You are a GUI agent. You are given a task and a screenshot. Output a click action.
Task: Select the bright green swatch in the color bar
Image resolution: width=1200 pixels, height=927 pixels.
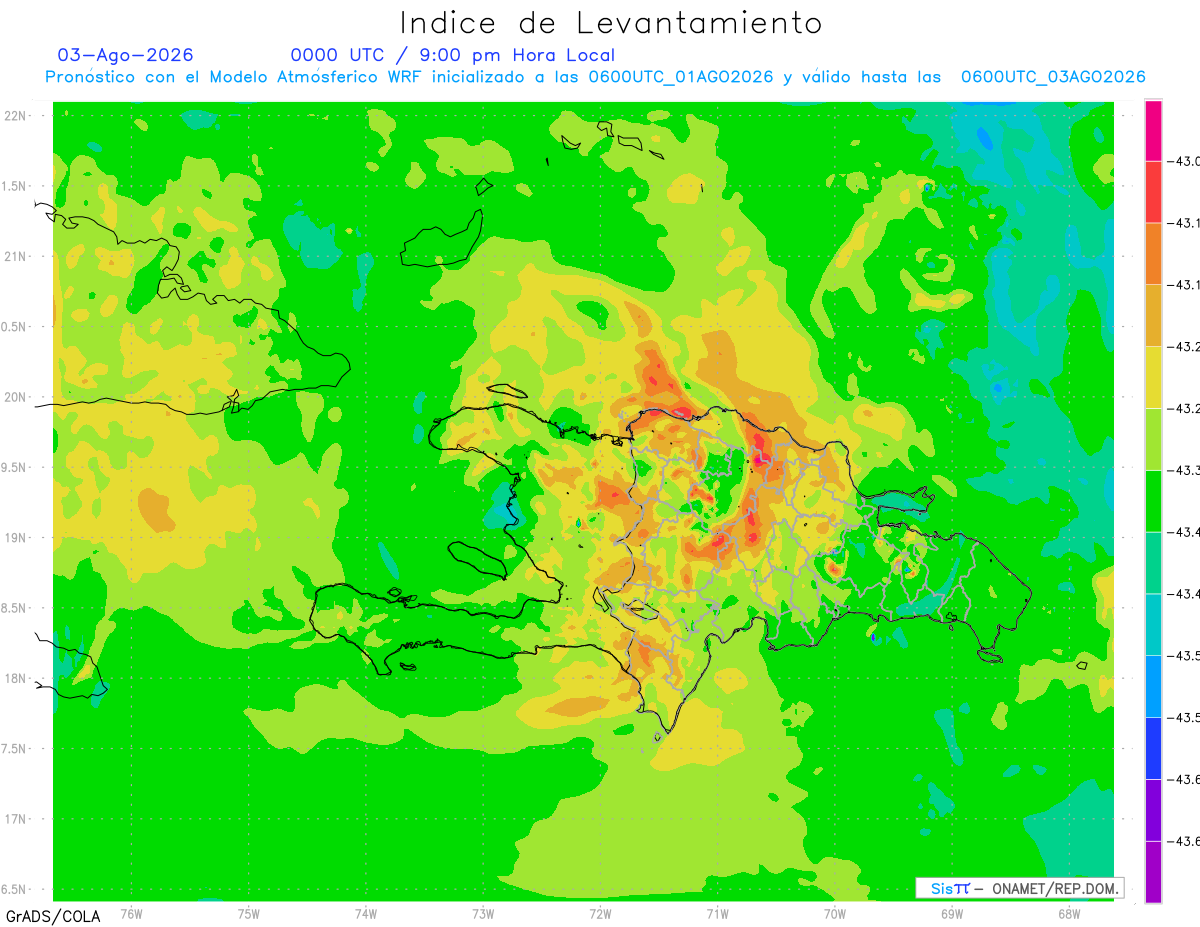pos(1153,501)
